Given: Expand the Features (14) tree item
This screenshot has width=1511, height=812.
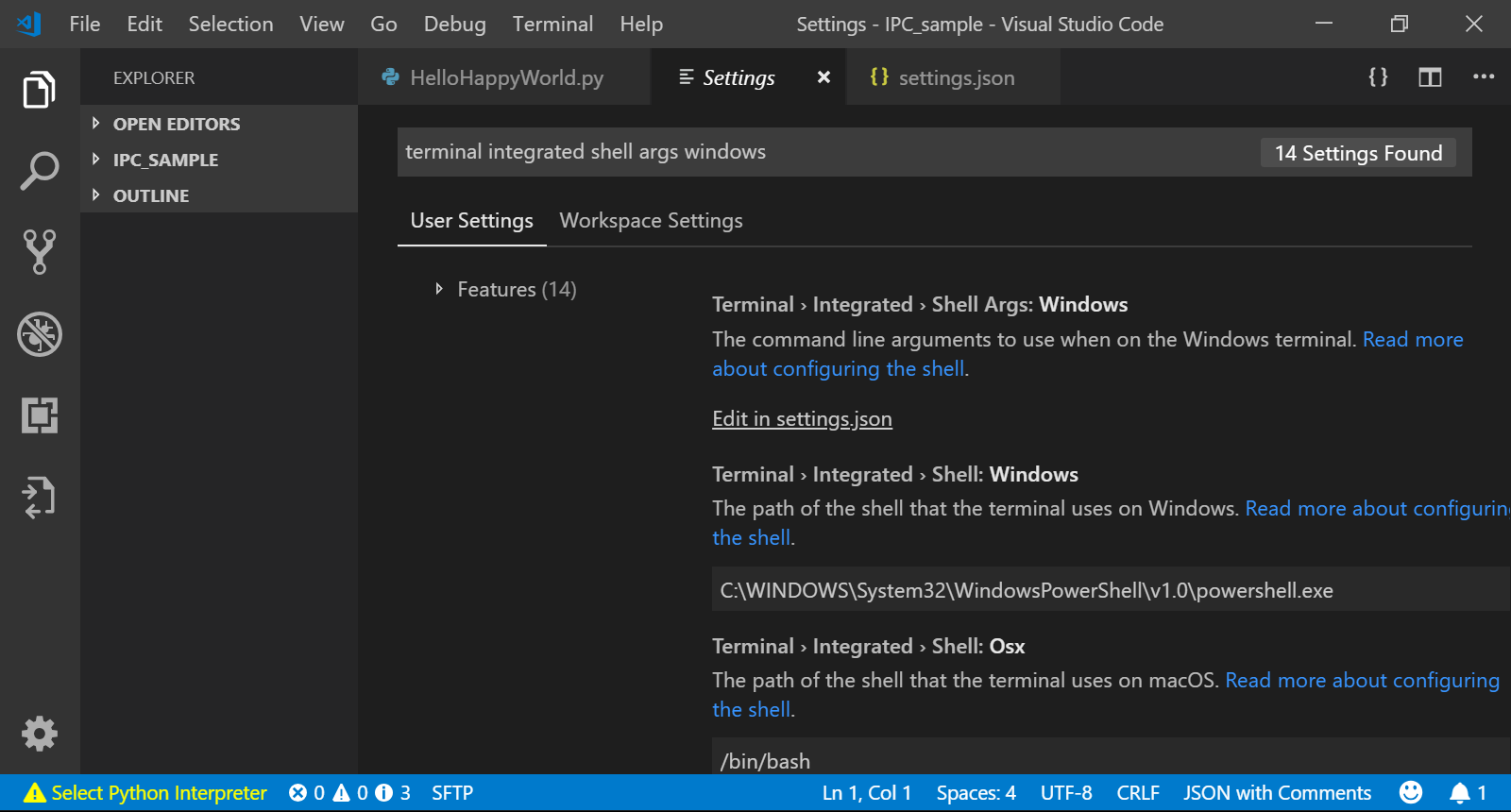Looking at the screenshot, I should point(516,289).
